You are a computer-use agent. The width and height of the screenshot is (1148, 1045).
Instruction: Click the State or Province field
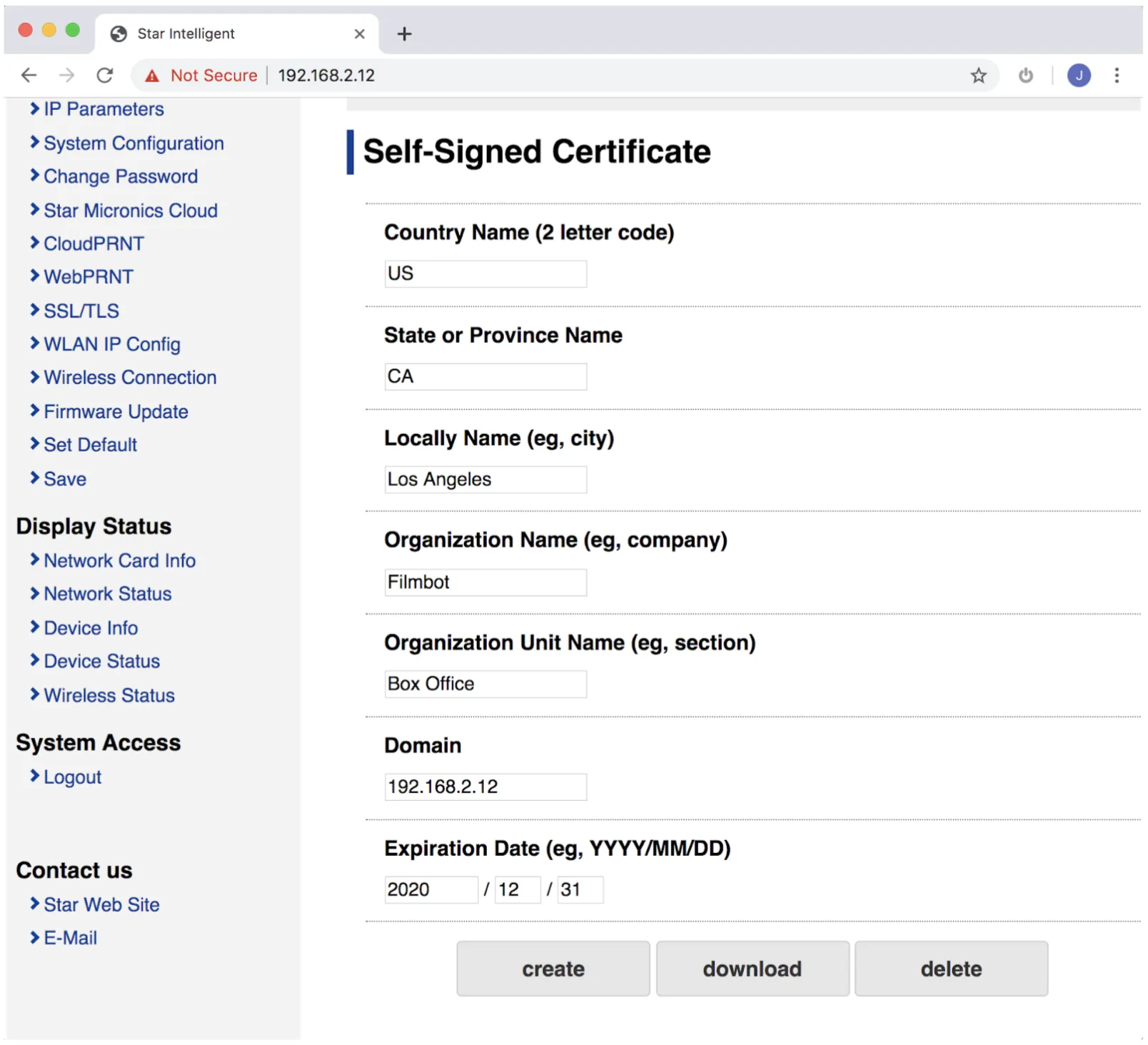coord(485,377)
